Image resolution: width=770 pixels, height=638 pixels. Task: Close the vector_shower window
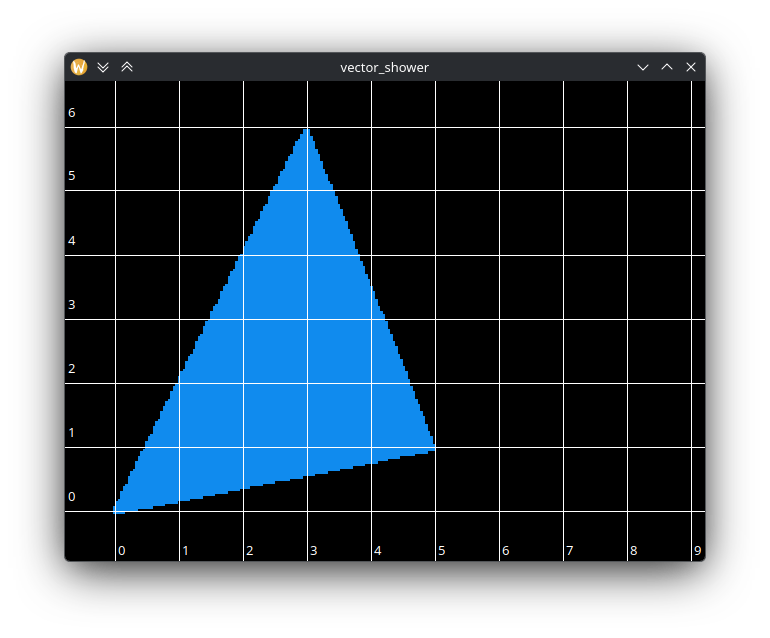pyautogui.click(x=691, y=67)
